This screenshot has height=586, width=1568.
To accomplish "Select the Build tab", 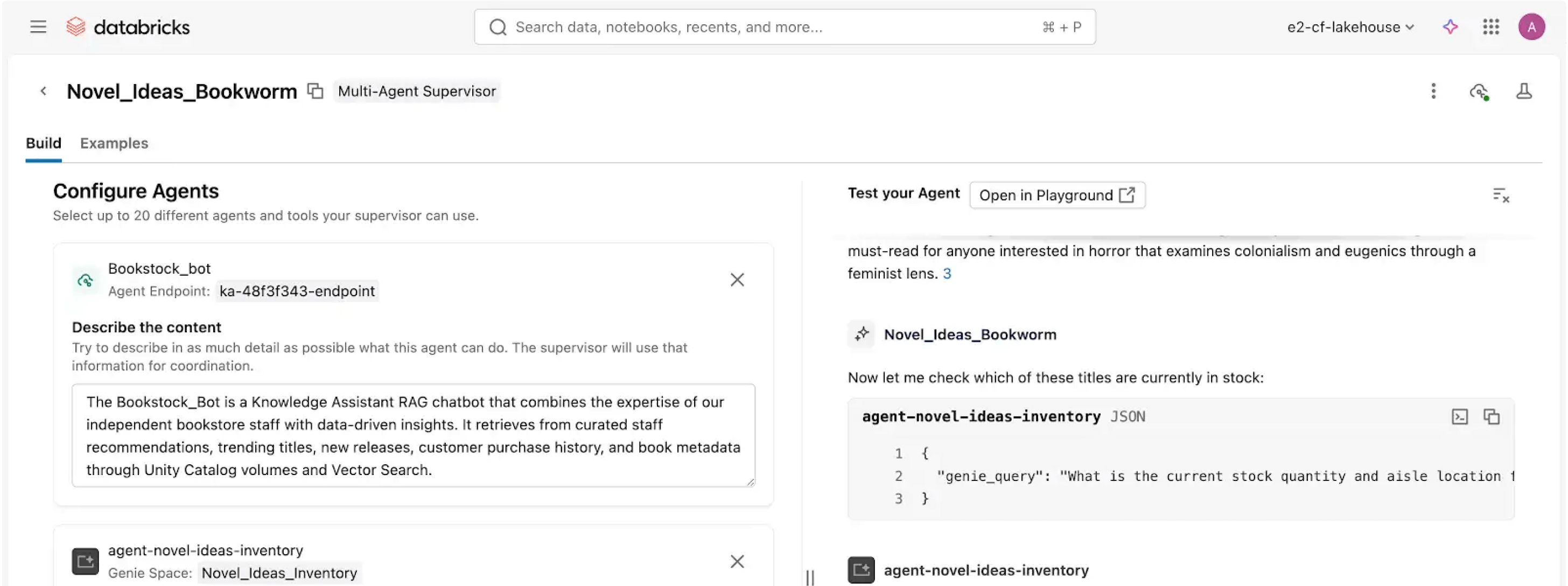I will [43, 143].
